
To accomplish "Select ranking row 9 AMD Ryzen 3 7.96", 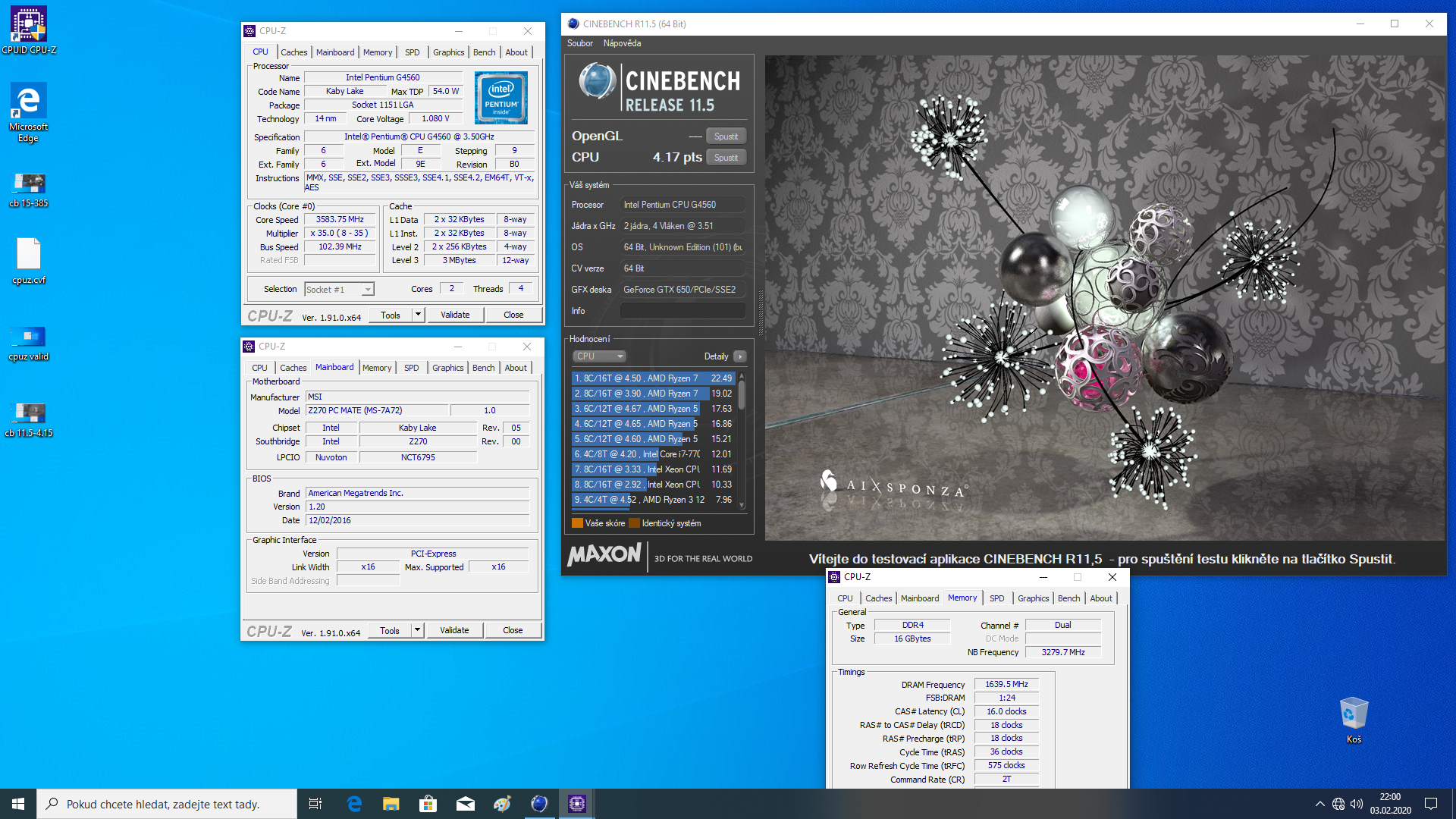I will pos(653,500).
